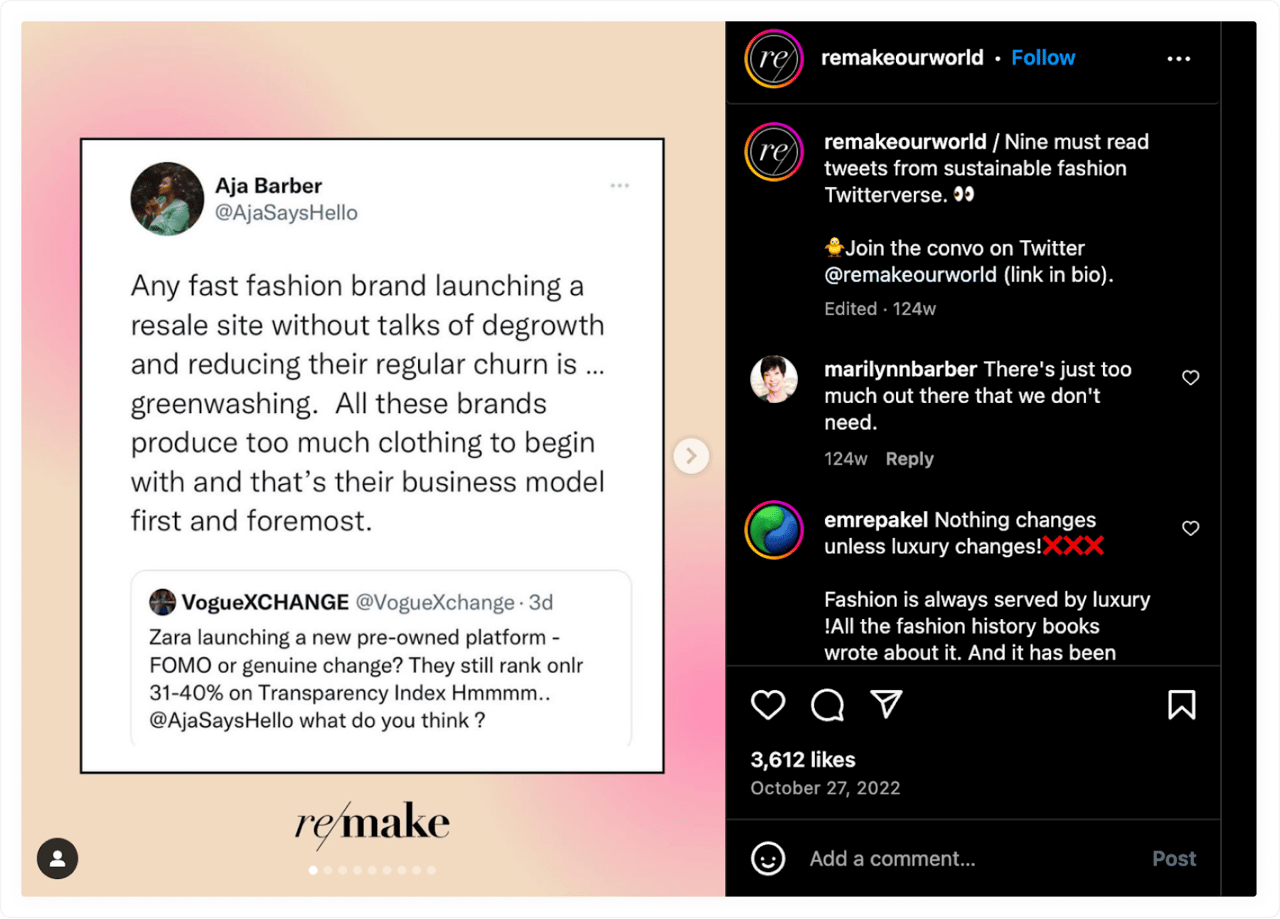Viewport: 1280px width, 919px height.
Task: Like marilynnbarber's comment
Action: 1190,378
